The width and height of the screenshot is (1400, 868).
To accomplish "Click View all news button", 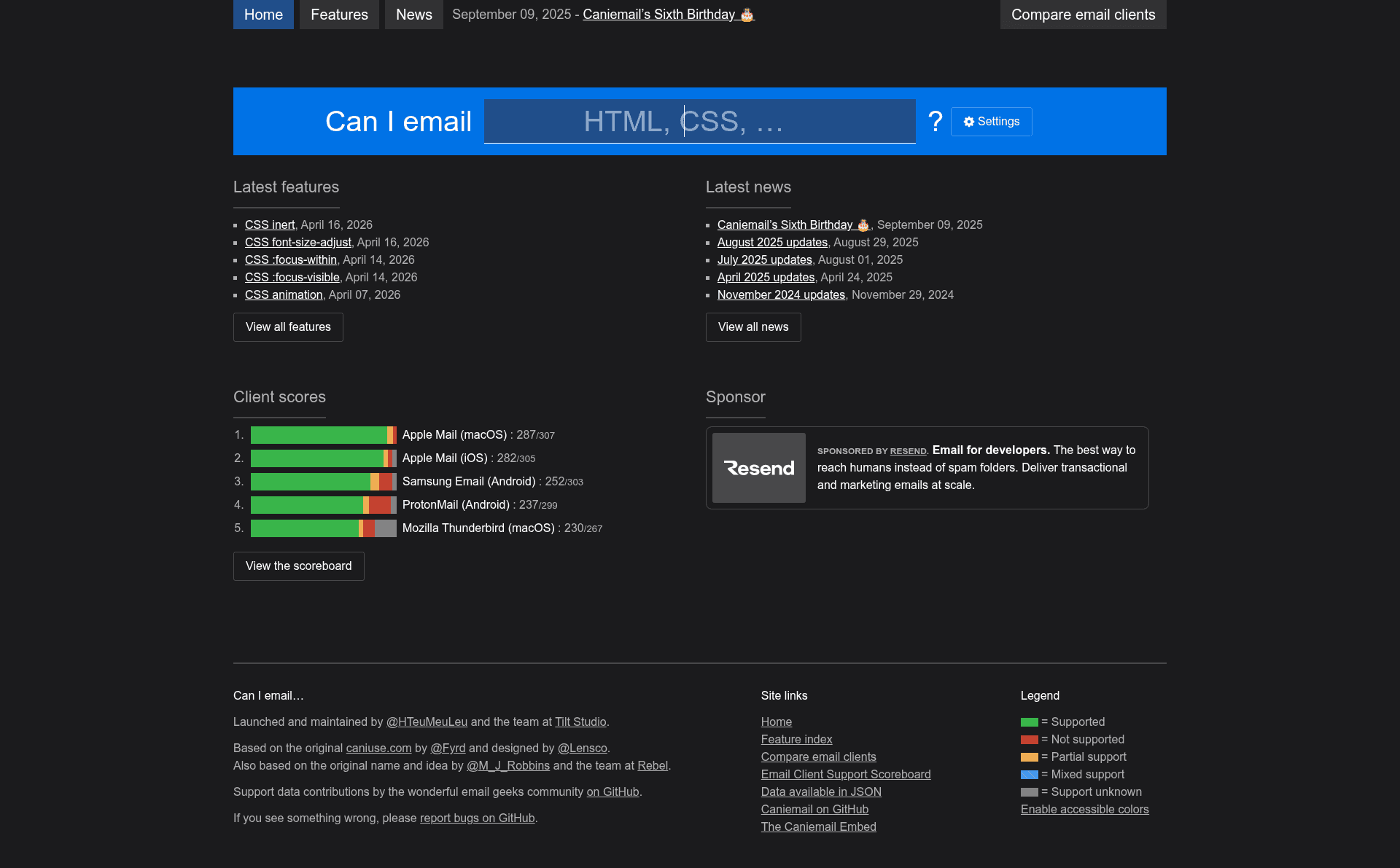I will [x=753, y=327].
